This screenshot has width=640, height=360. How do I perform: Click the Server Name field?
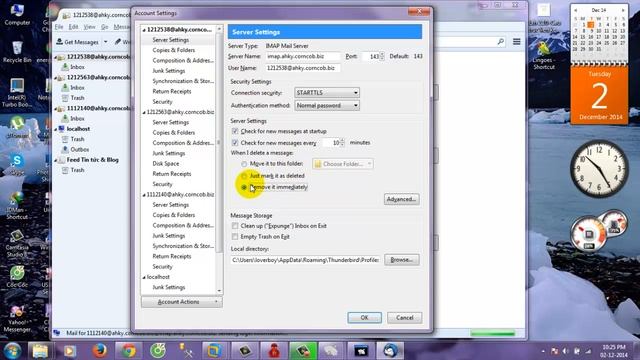[x=303, y=56]
